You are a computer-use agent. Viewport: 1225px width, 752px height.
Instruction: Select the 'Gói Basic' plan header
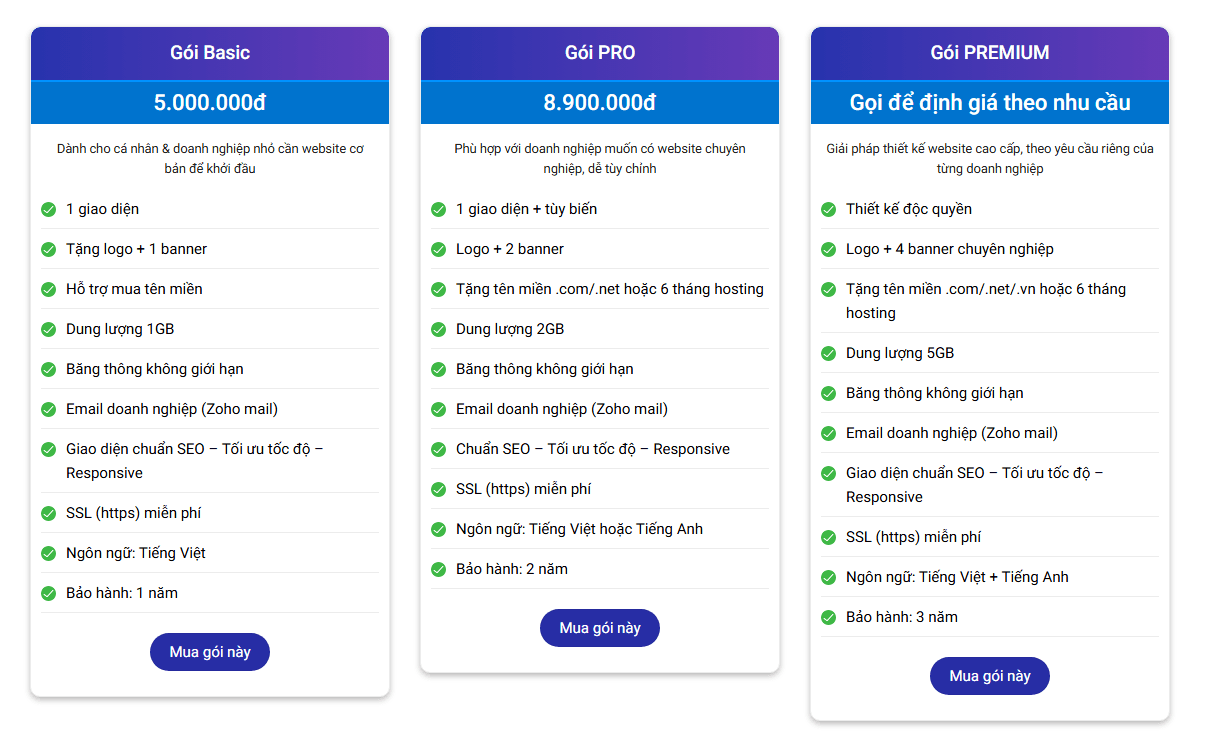(210, 53)
